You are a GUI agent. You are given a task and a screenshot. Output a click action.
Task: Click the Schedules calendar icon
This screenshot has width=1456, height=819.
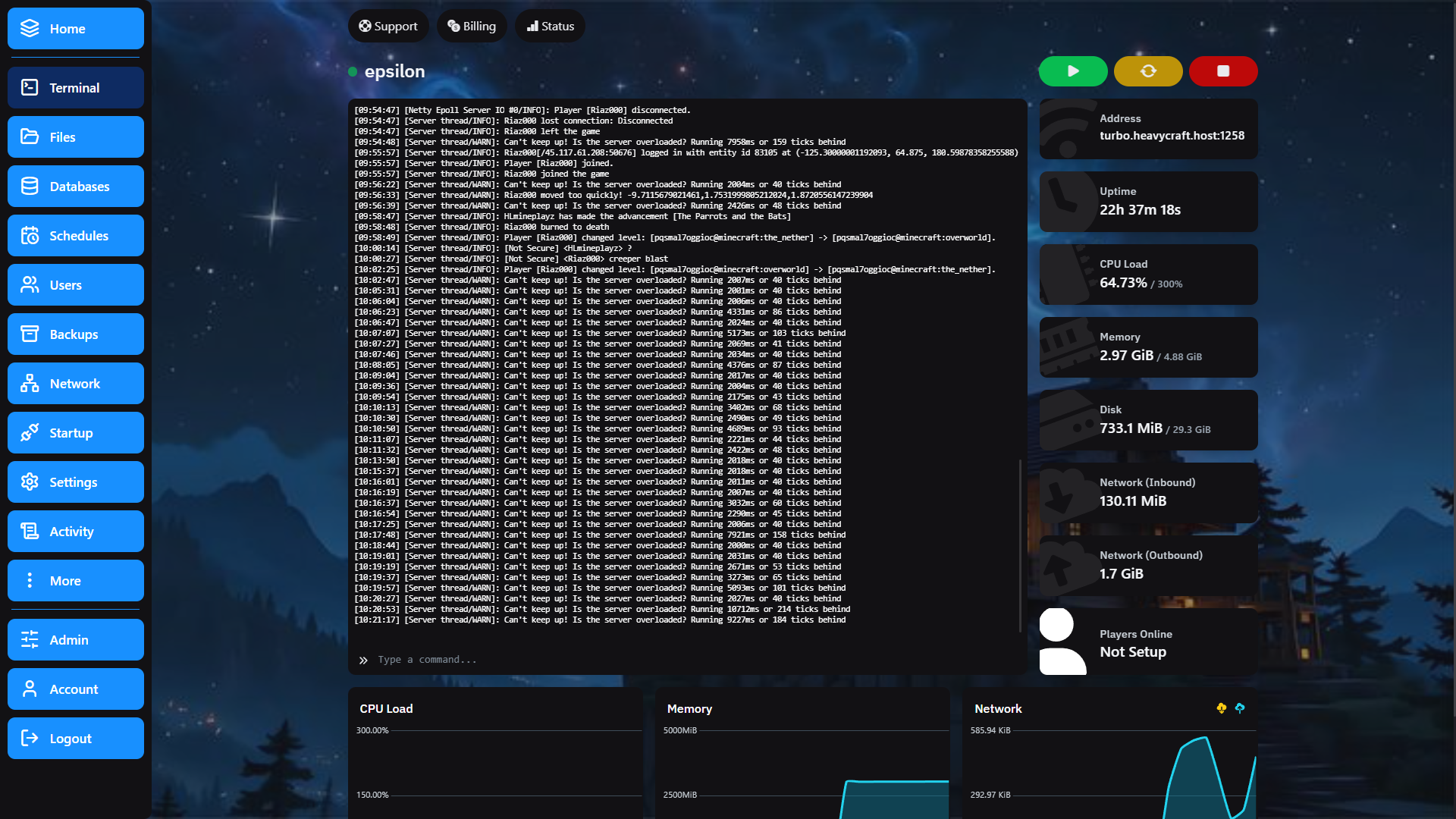(x=30, y=235)
